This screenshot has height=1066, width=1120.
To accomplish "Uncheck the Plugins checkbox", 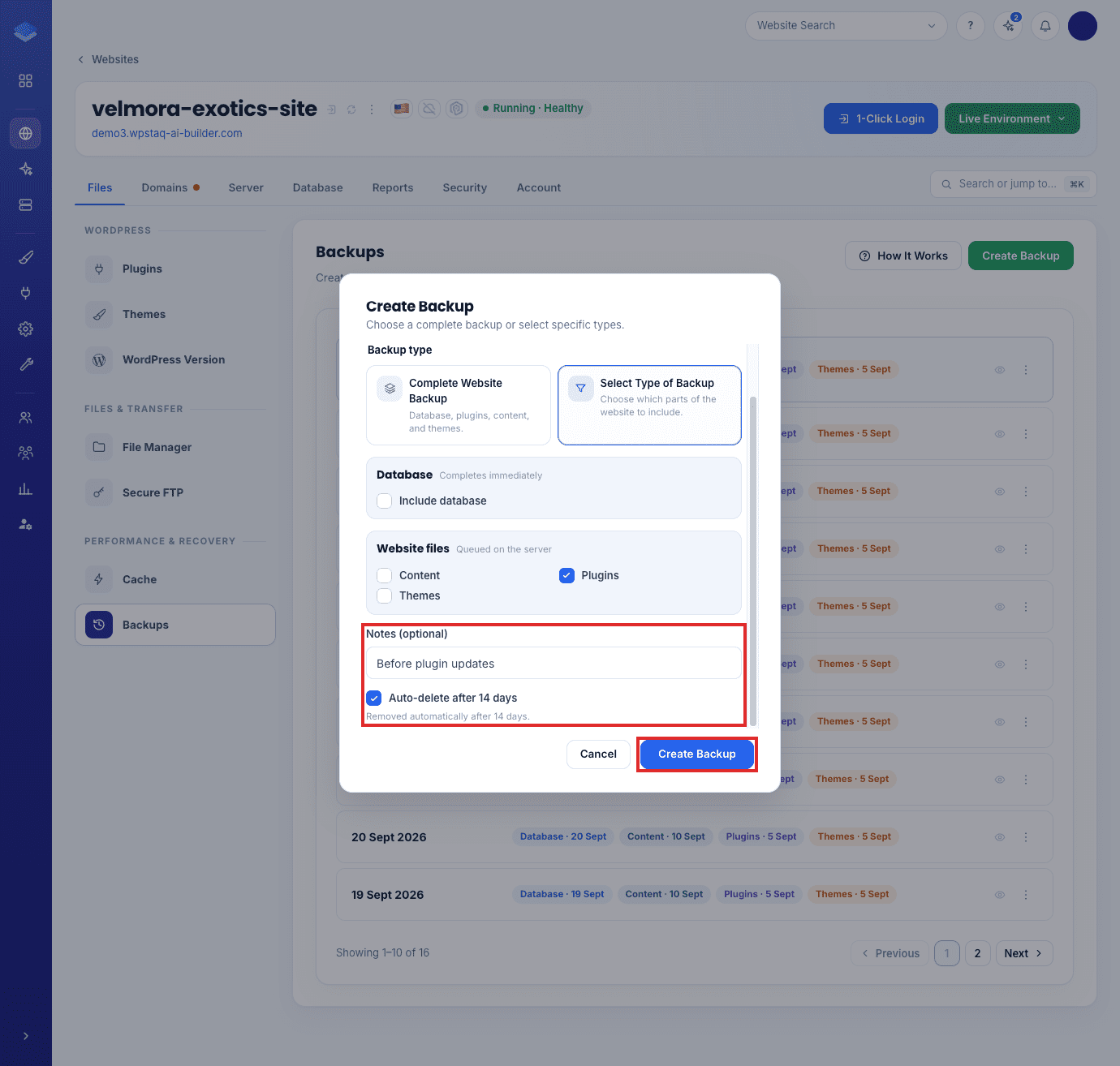I will [x=566, y=576].
